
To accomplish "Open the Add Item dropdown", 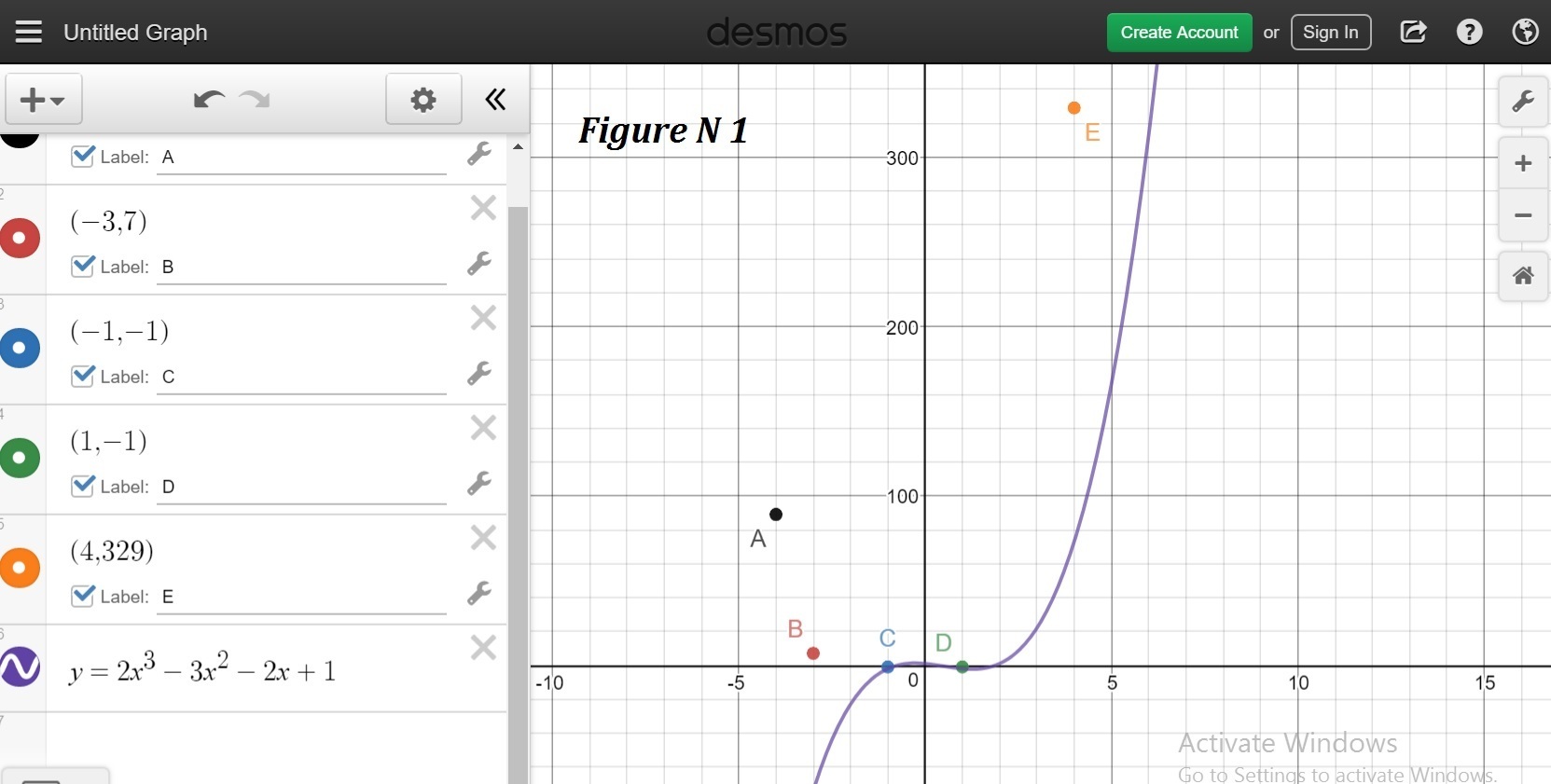I will click(x=44, y=100).
